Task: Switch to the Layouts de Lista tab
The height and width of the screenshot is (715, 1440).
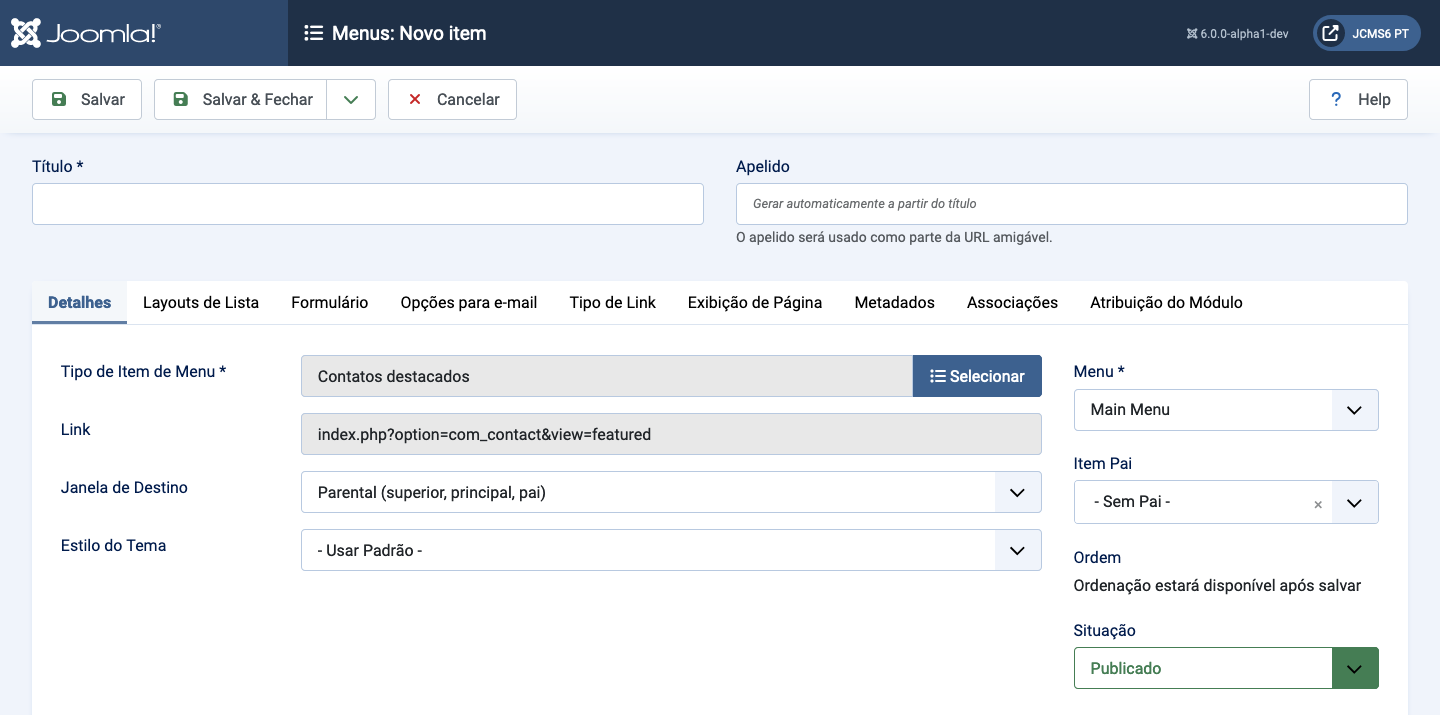Action: [x=201, y=302]
